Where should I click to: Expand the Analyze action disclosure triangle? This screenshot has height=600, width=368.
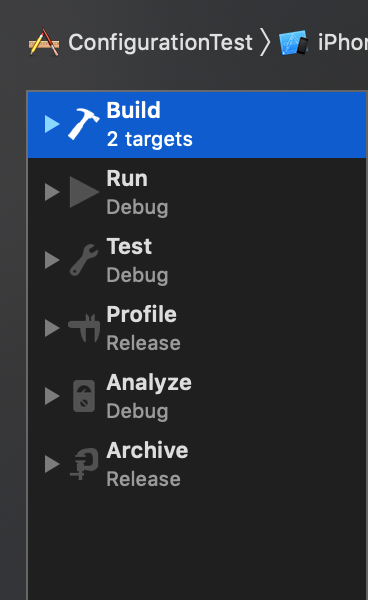pos(52,396)
